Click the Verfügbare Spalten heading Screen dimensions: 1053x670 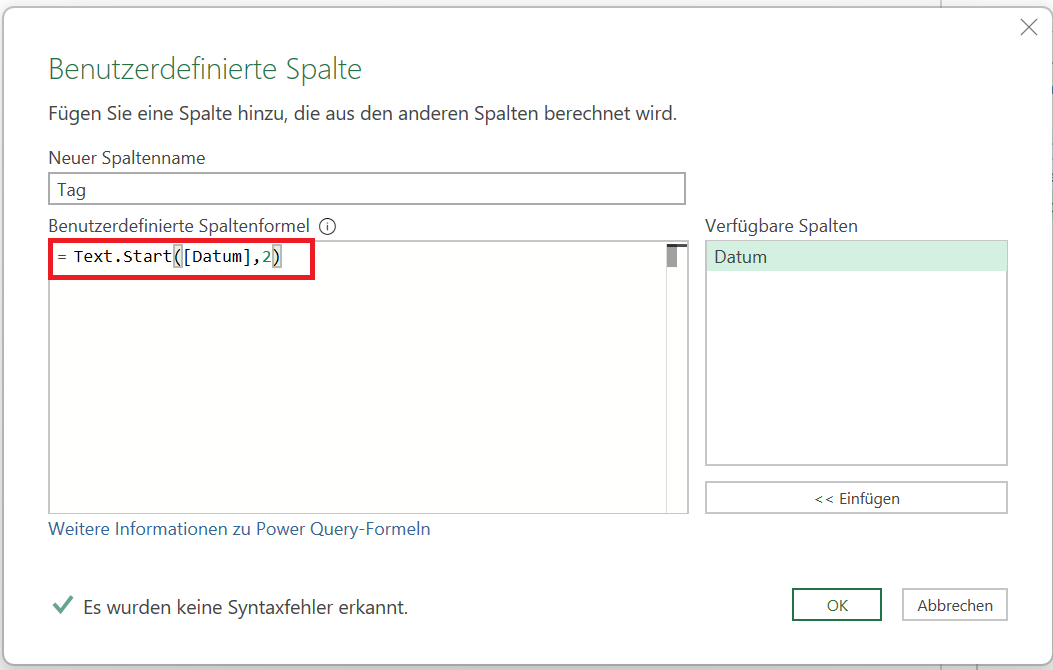tap(781, 226)
